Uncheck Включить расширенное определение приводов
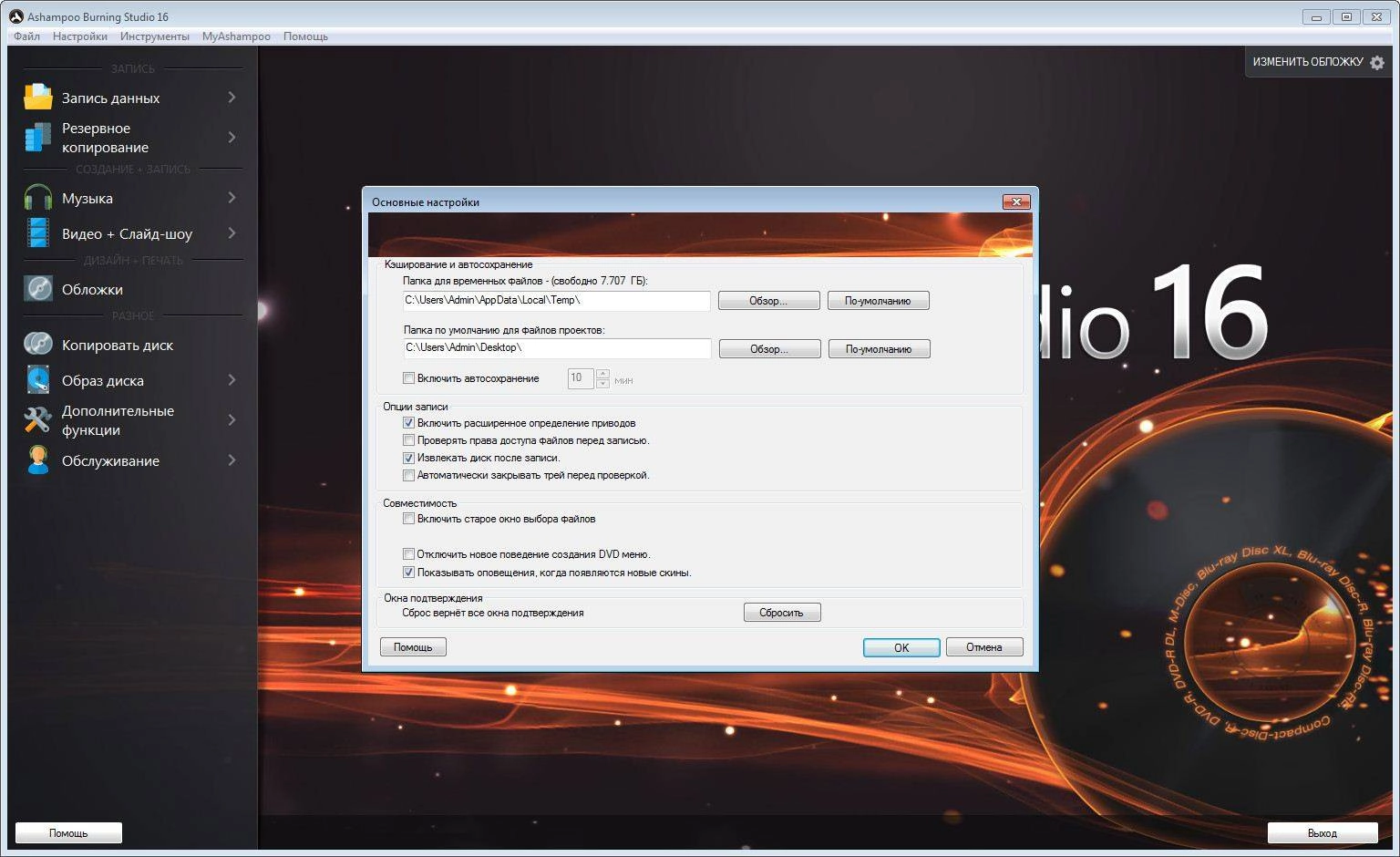Image resolution: width=1400 pixels, height=857 pixels. 409,423
